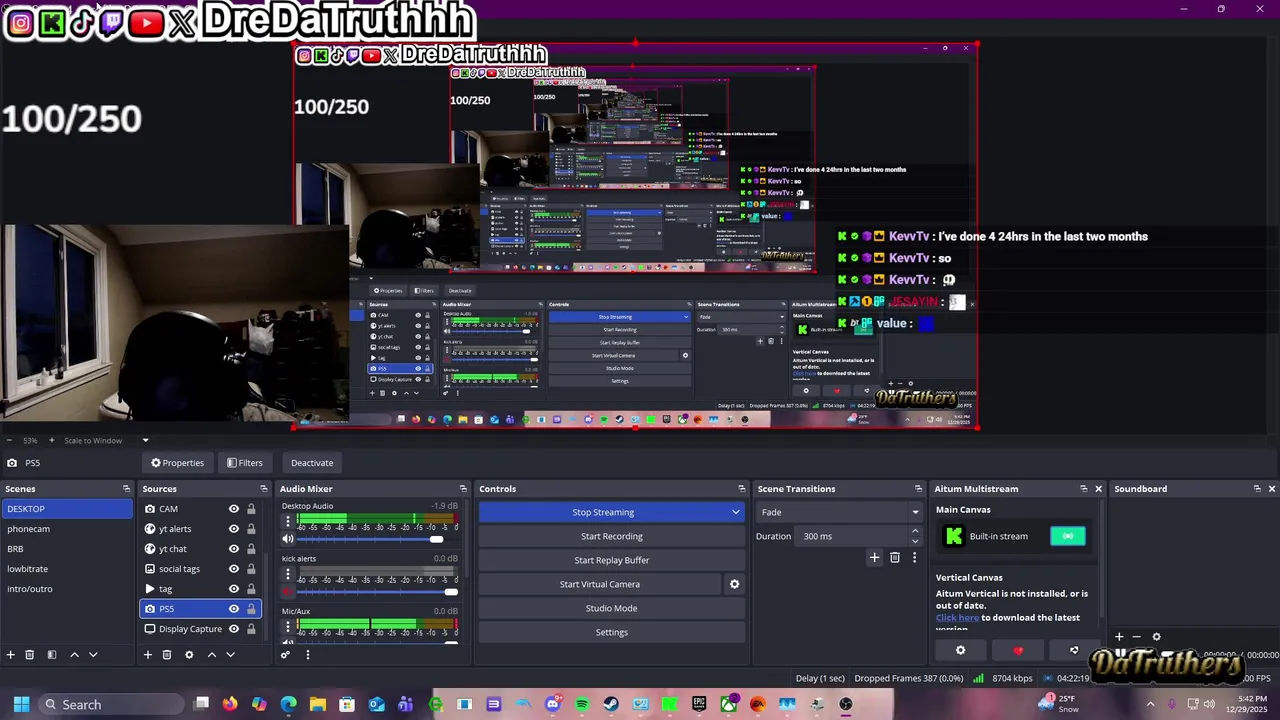Toggle visibility of yt alerts source

234,529
